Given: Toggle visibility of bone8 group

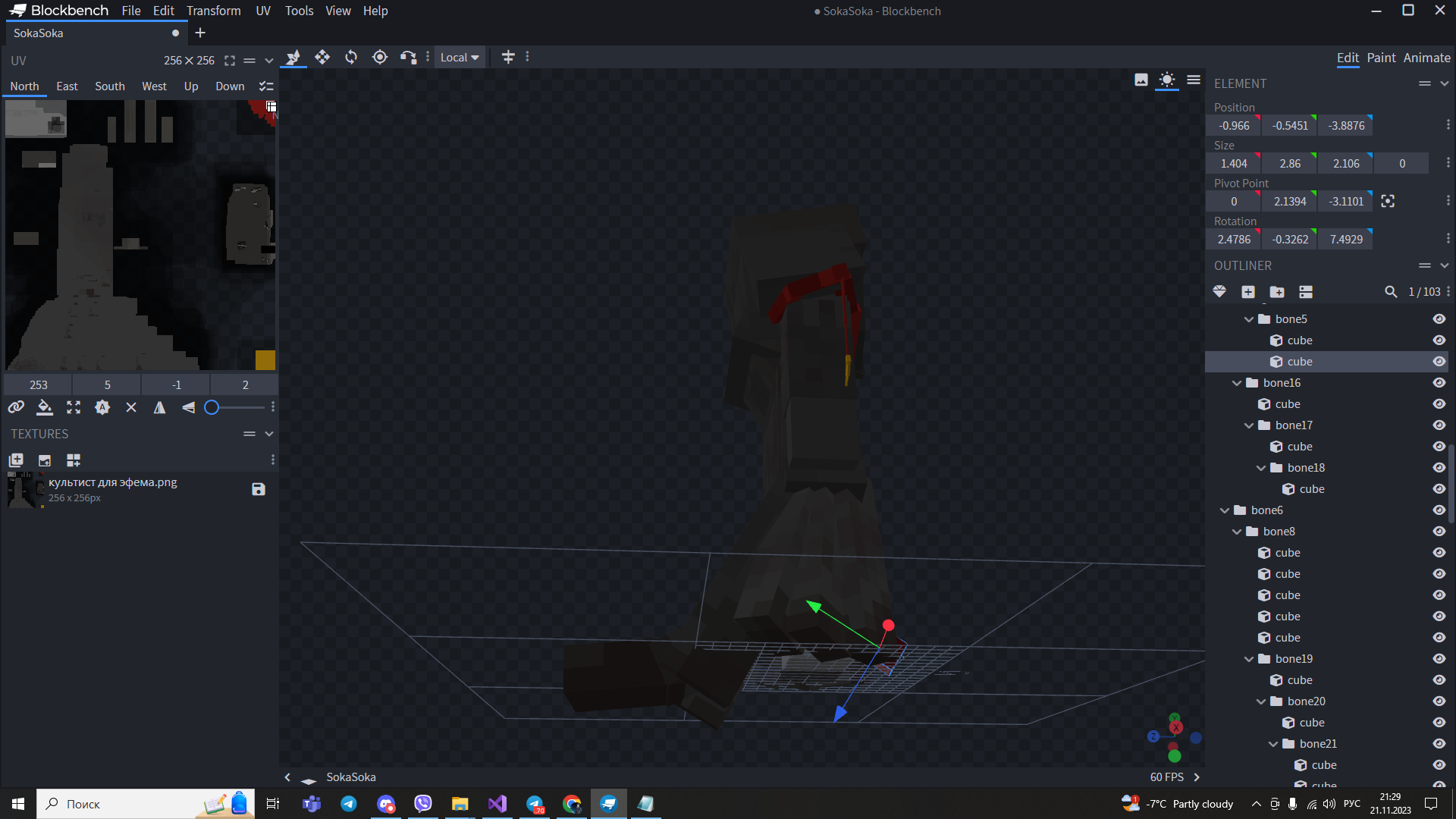Looking at the screenshot, I should [1439, 532].
